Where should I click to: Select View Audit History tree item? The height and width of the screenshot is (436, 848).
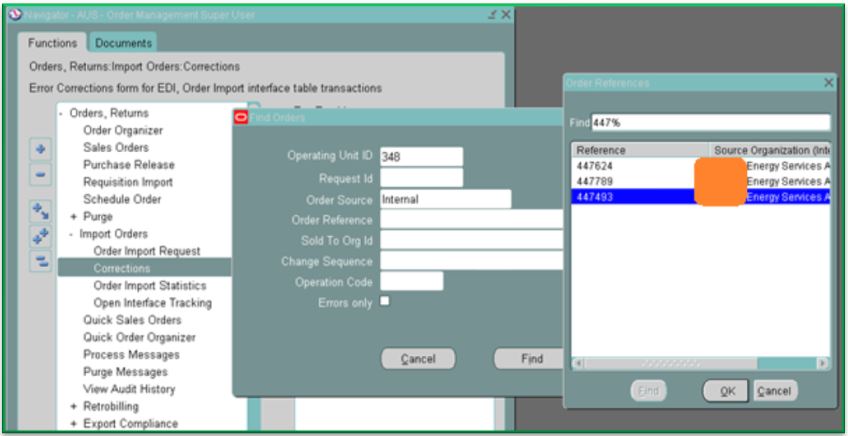pos(129,389)
